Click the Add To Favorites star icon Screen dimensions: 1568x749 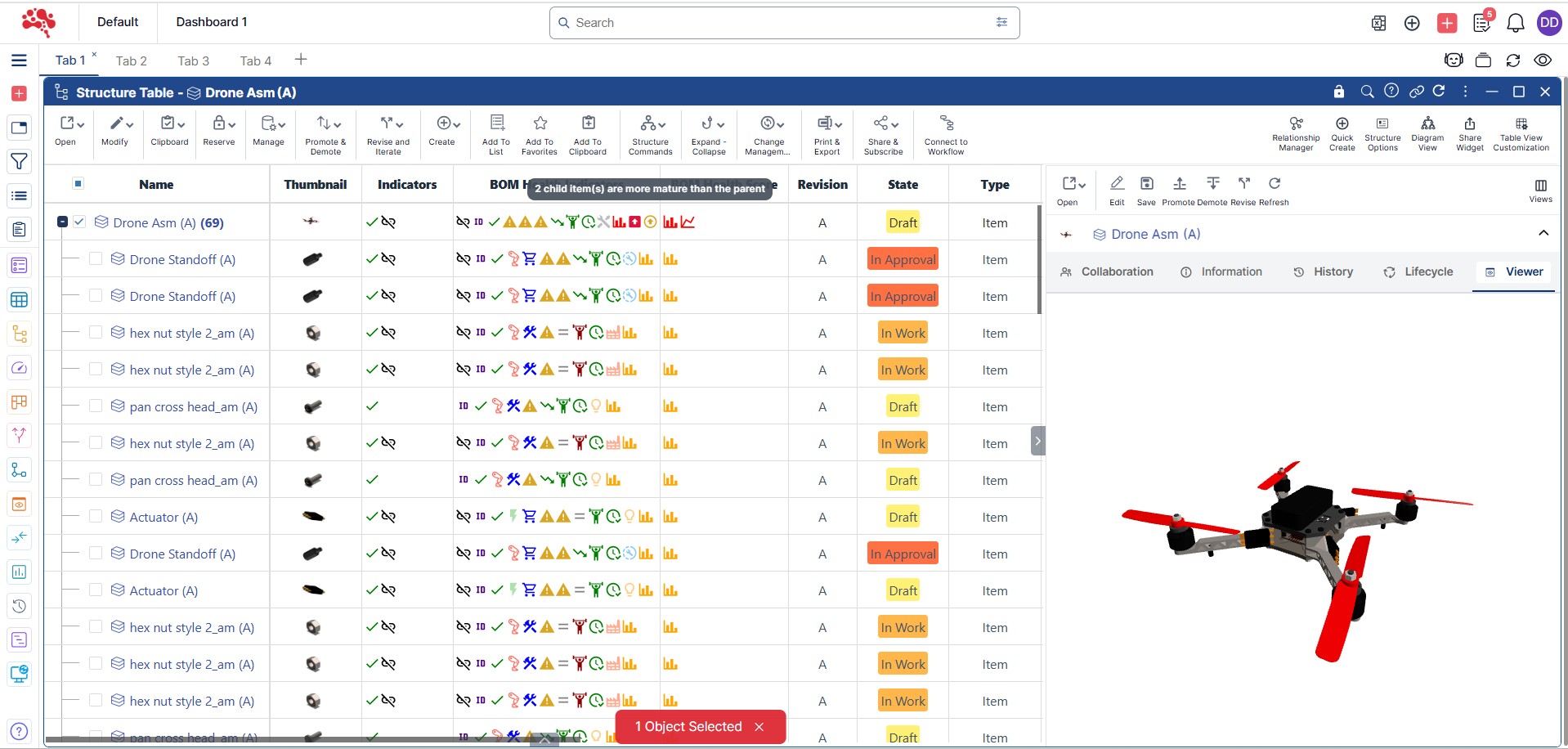tap(540, 123)
